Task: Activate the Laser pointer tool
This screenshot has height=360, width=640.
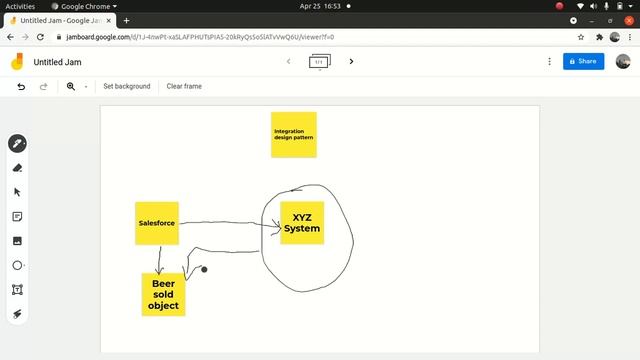Action: (x=17, y=314)
